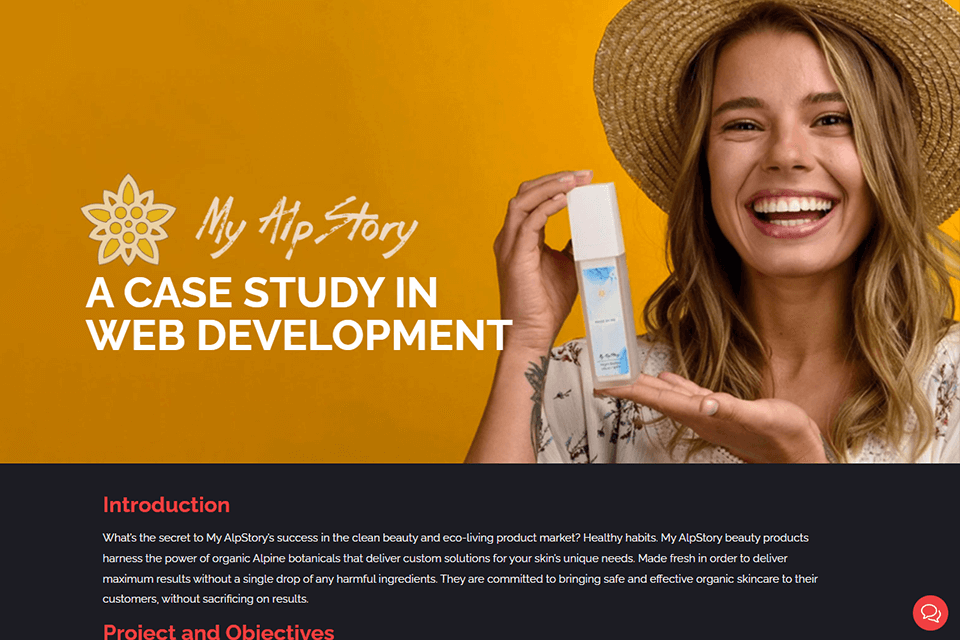Click 'What's the secret' at the paragraph start

pos(152,538)
